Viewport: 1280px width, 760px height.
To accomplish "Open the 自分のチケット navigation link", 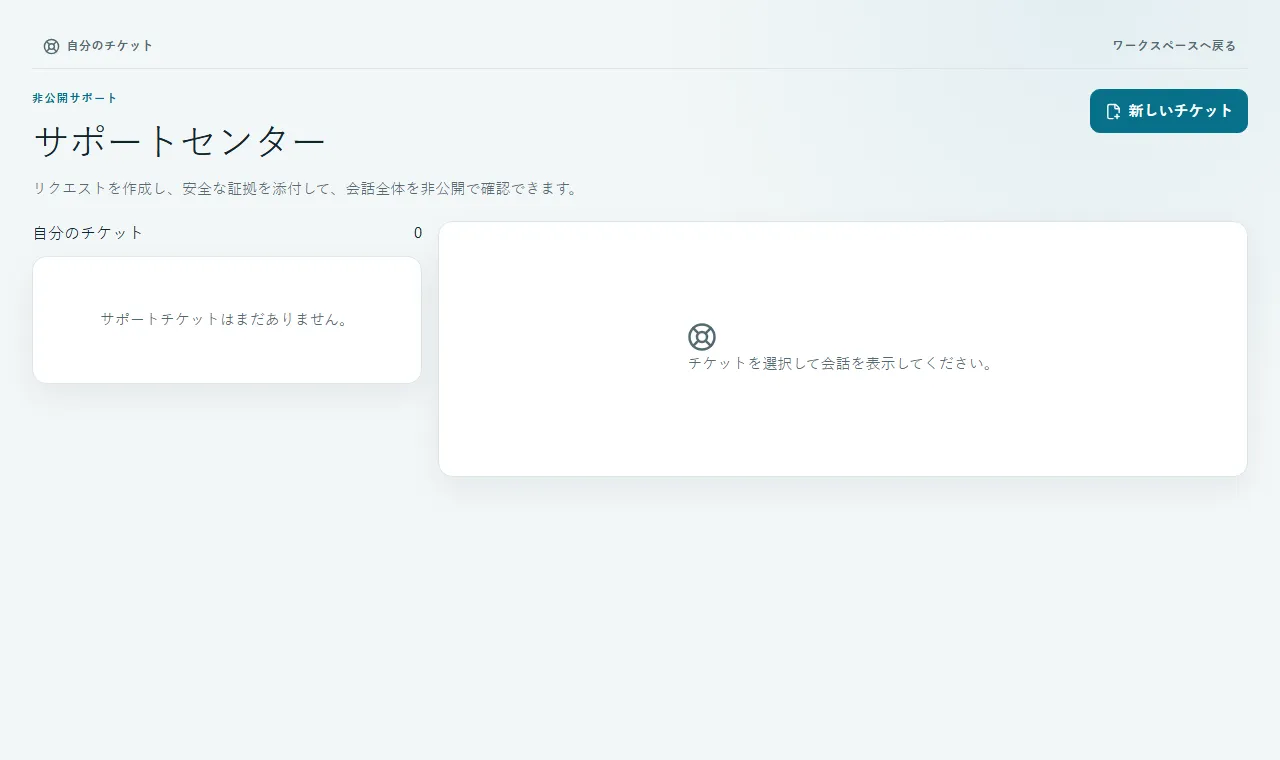I will tap(98, 46).
